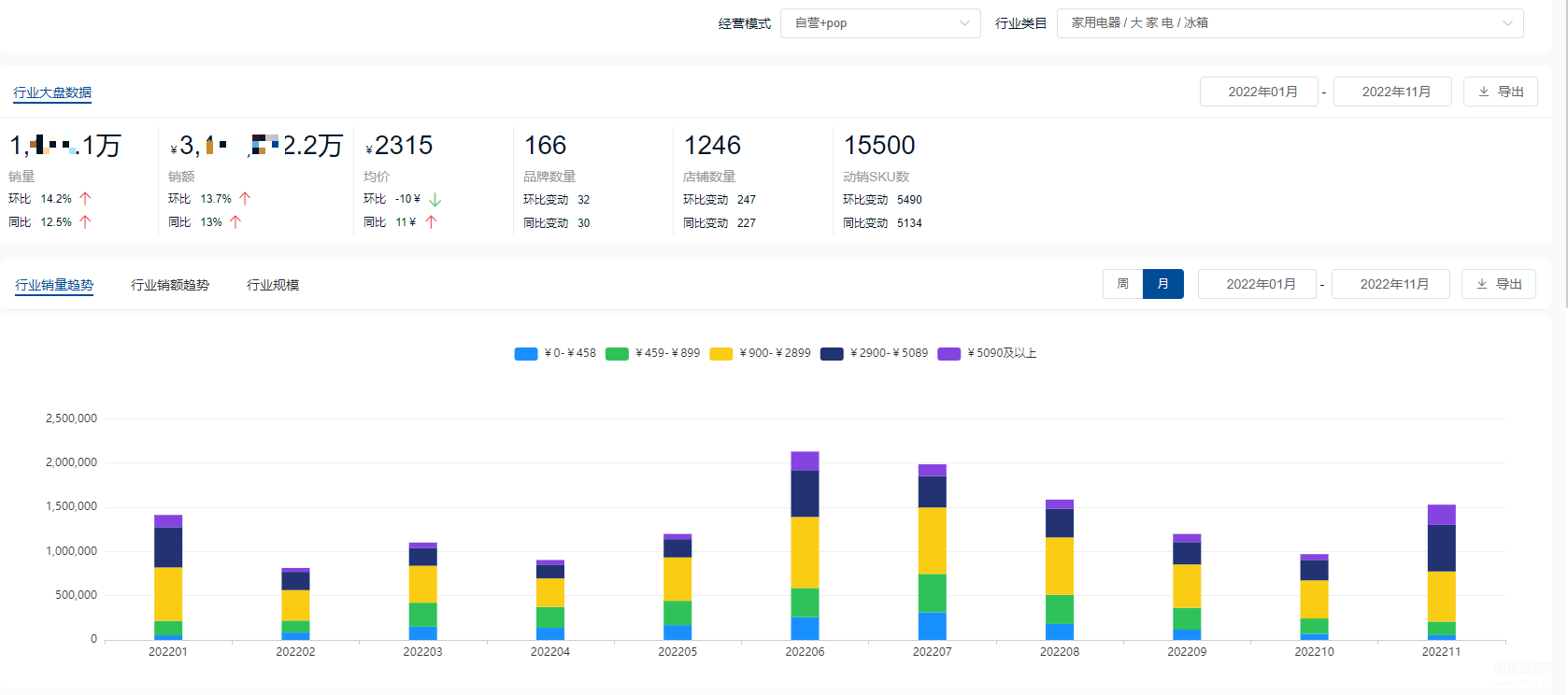
Task: Switch to the 行业销额趋势 tab
Action: pyautogui.click(x=170, y=285)
